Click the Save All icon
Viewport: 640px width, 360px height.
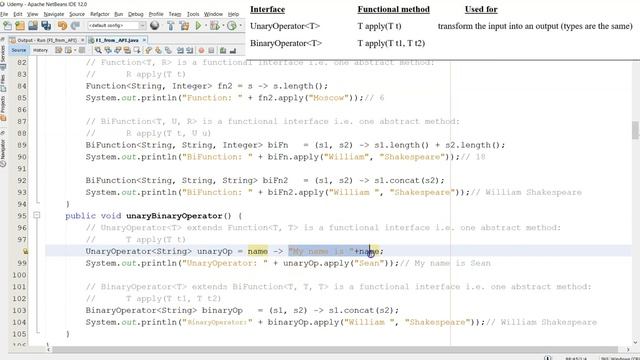(46, 25)
